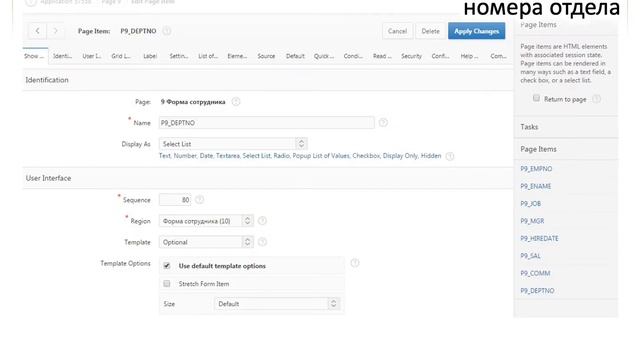Open help icon next to Region dropdown
The width and height of the screenshot is (640, 360).
(262, 221)
